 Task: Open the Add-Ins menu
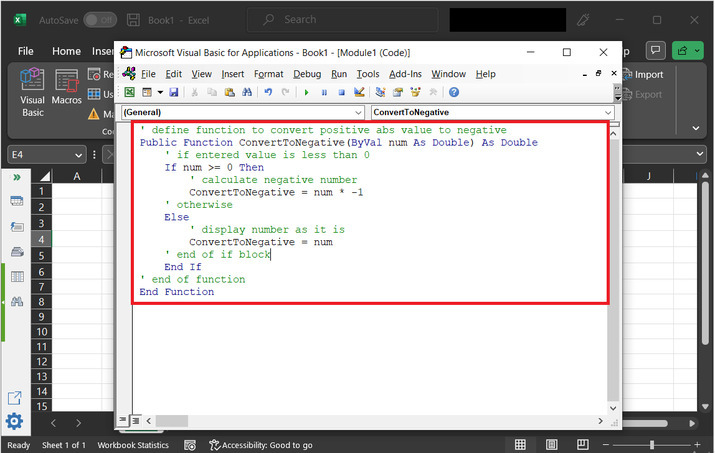(x=405, y=74)
